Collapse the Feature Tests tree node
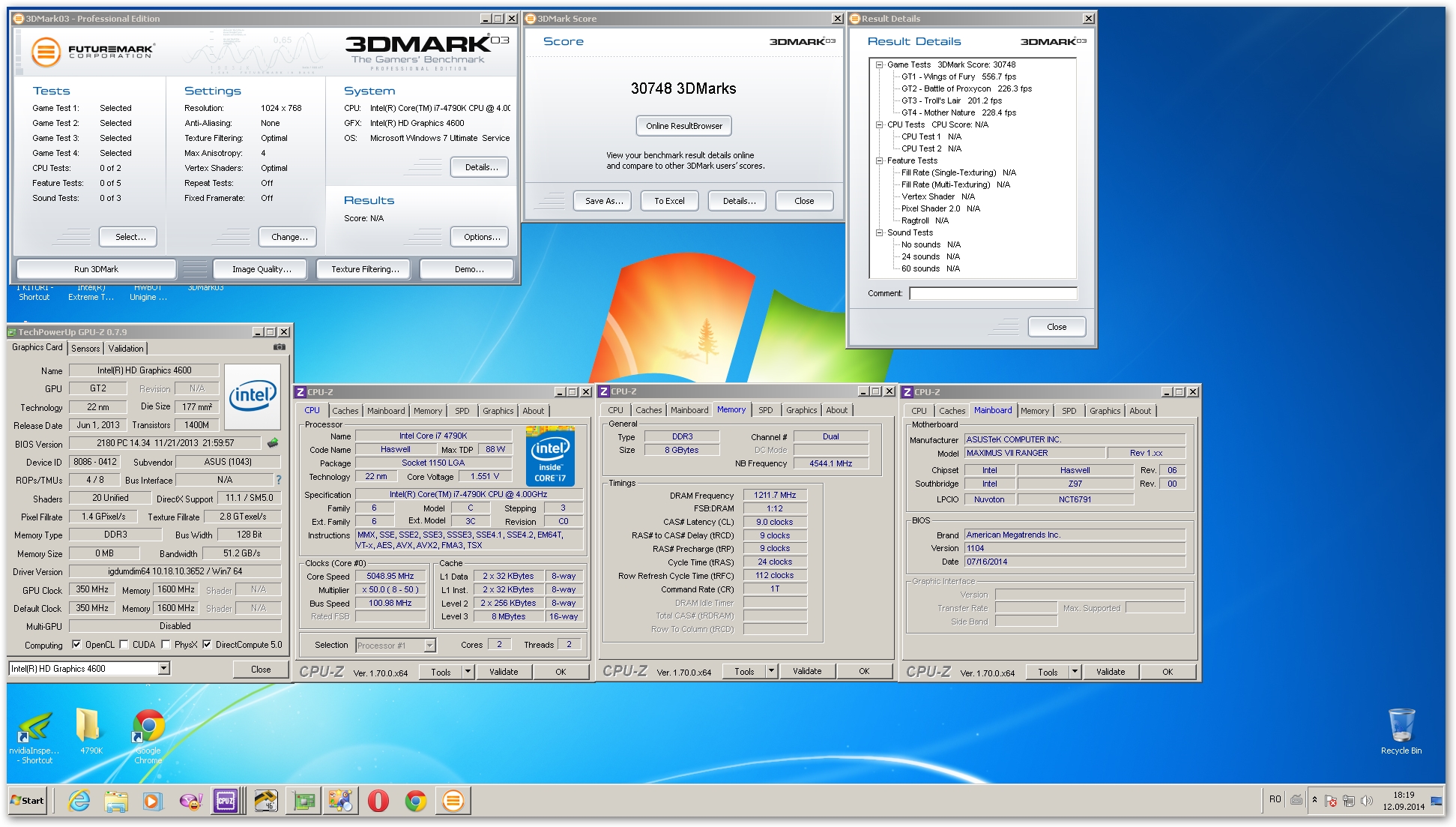The width and height of the screenshot is (1456, 827). coord(880,160)
